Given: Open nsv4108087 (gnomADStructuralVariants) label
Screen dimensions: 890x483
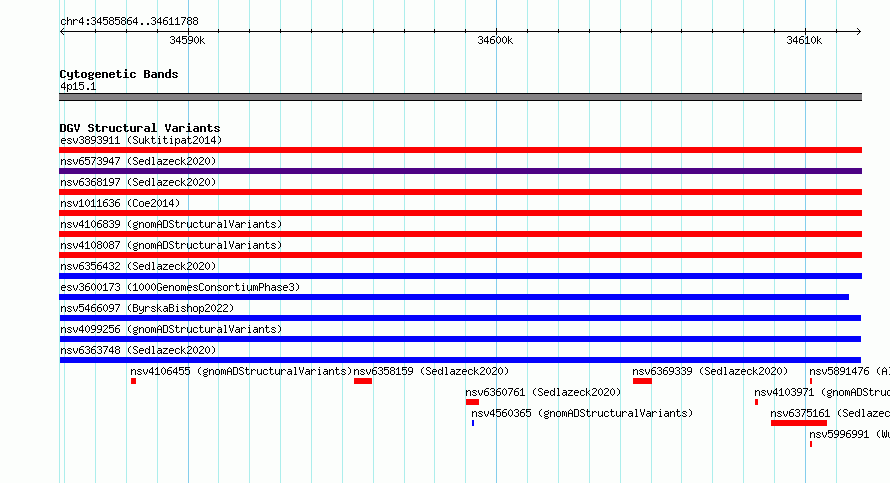Looking at the screenshot, I should coord(171,245).
